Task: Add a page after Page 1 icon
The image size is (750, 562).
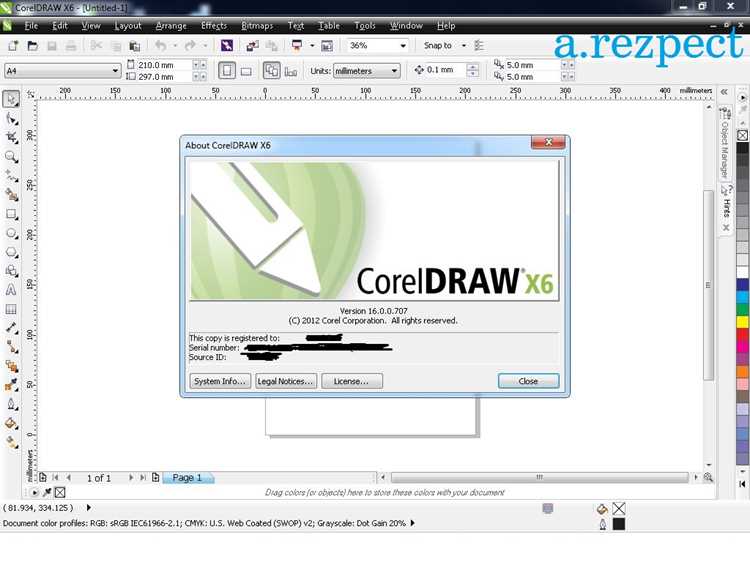Action: [x=155, y=477]
